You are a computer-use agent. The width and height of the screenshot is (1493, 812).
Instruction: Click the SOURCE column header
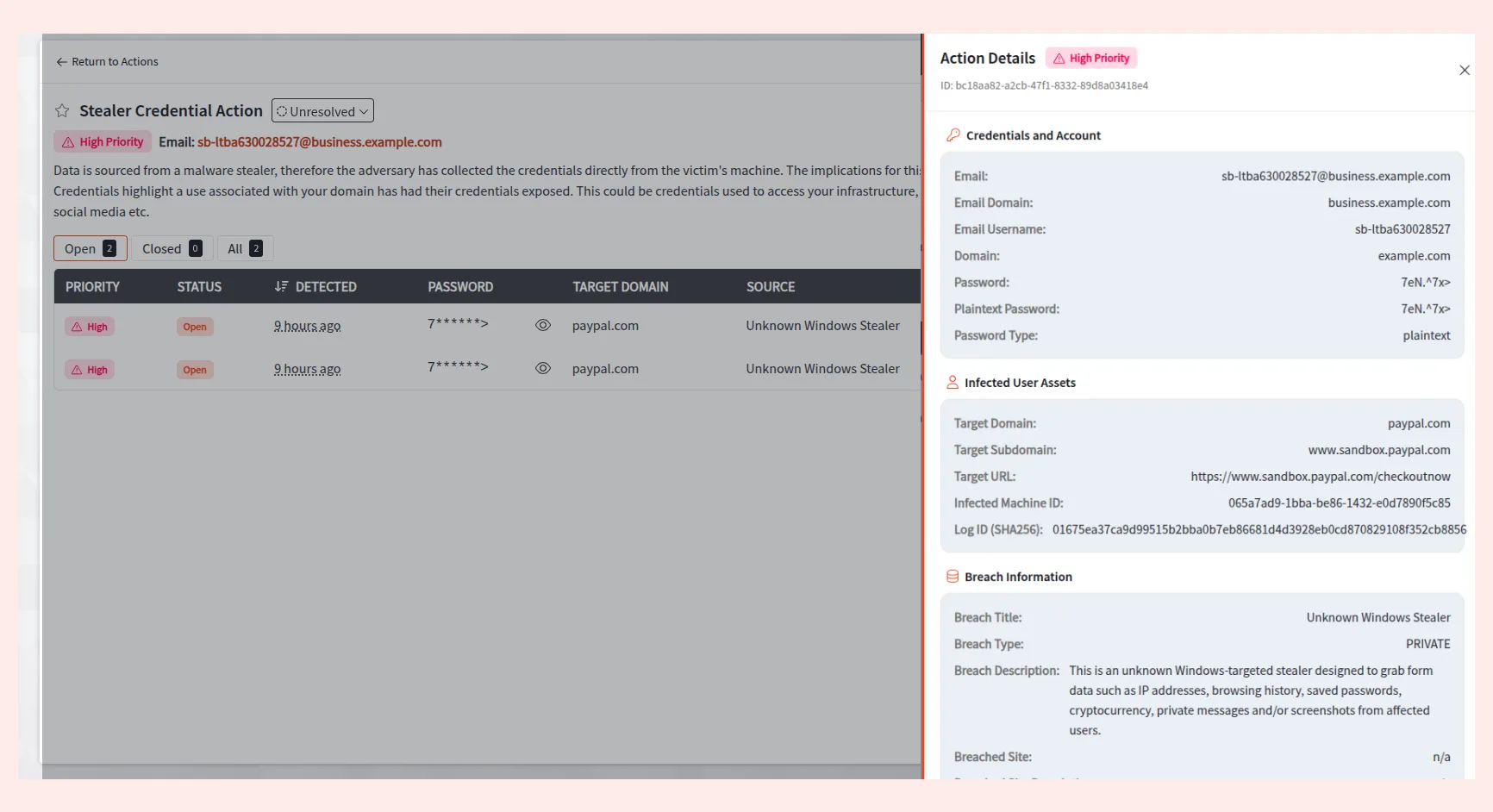[770, 287]
